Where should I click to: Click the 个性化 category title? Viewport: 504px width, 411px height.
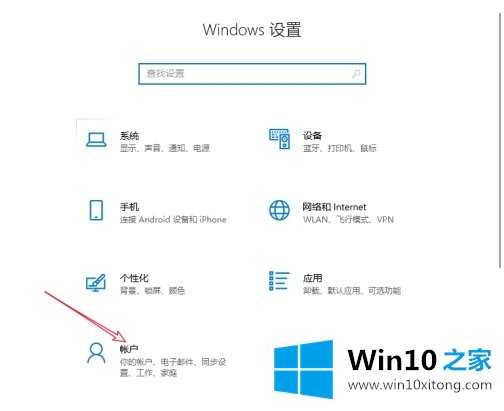pyautogui.click(x=134, y=278)
